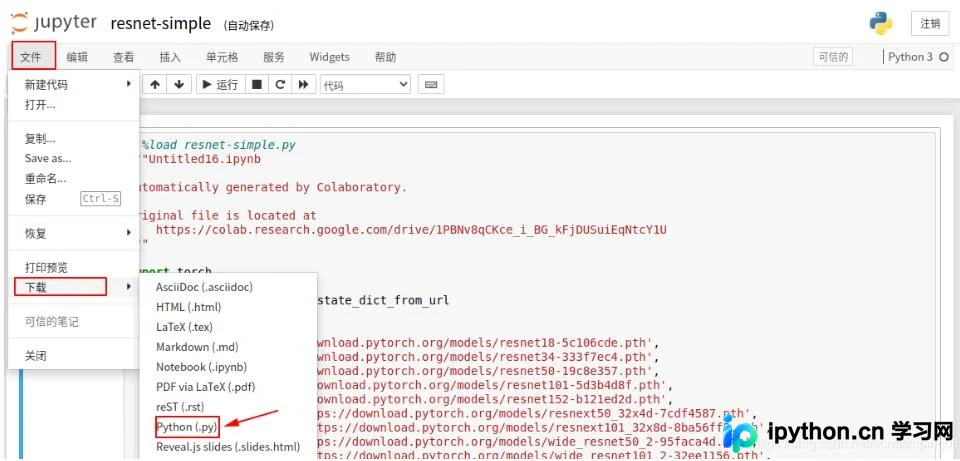Viewport: 960px width, 461px height.
Task: Click the 注销 logout button
Action: point(930,24)
